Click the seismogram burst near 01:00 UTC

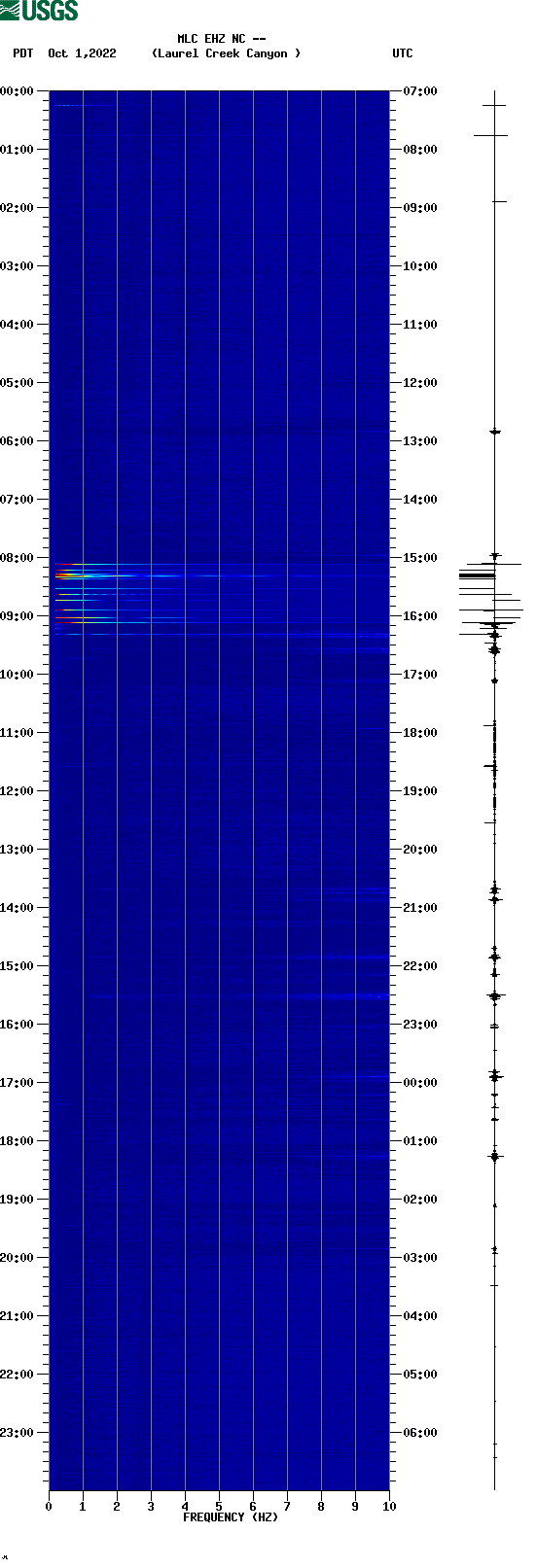point(494,1156)
